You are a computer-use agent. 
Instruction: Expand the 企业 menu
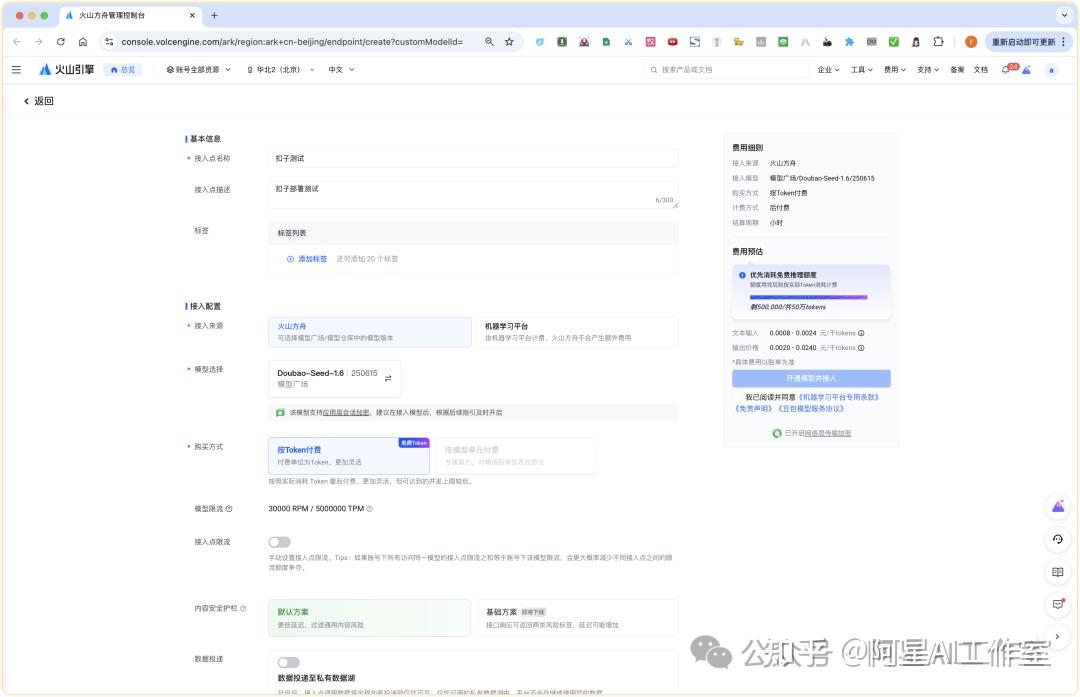pyautogui.click(x=828, y=70)
